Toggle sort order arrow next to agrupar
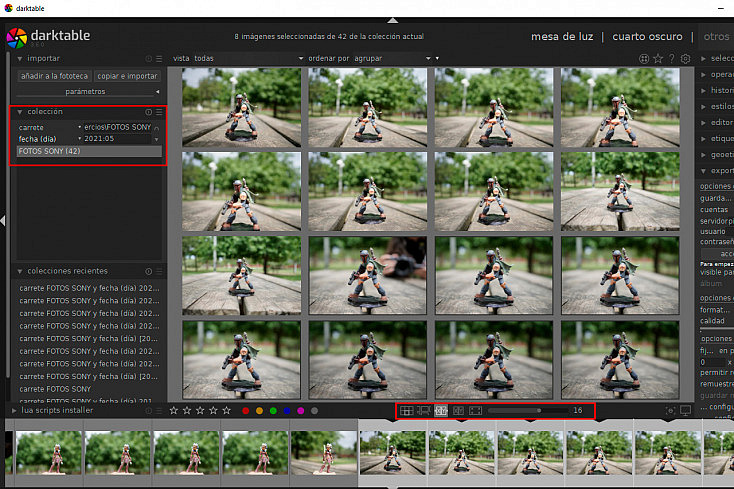The height and width of the screenshot is (489, 734). click(437, 58)
